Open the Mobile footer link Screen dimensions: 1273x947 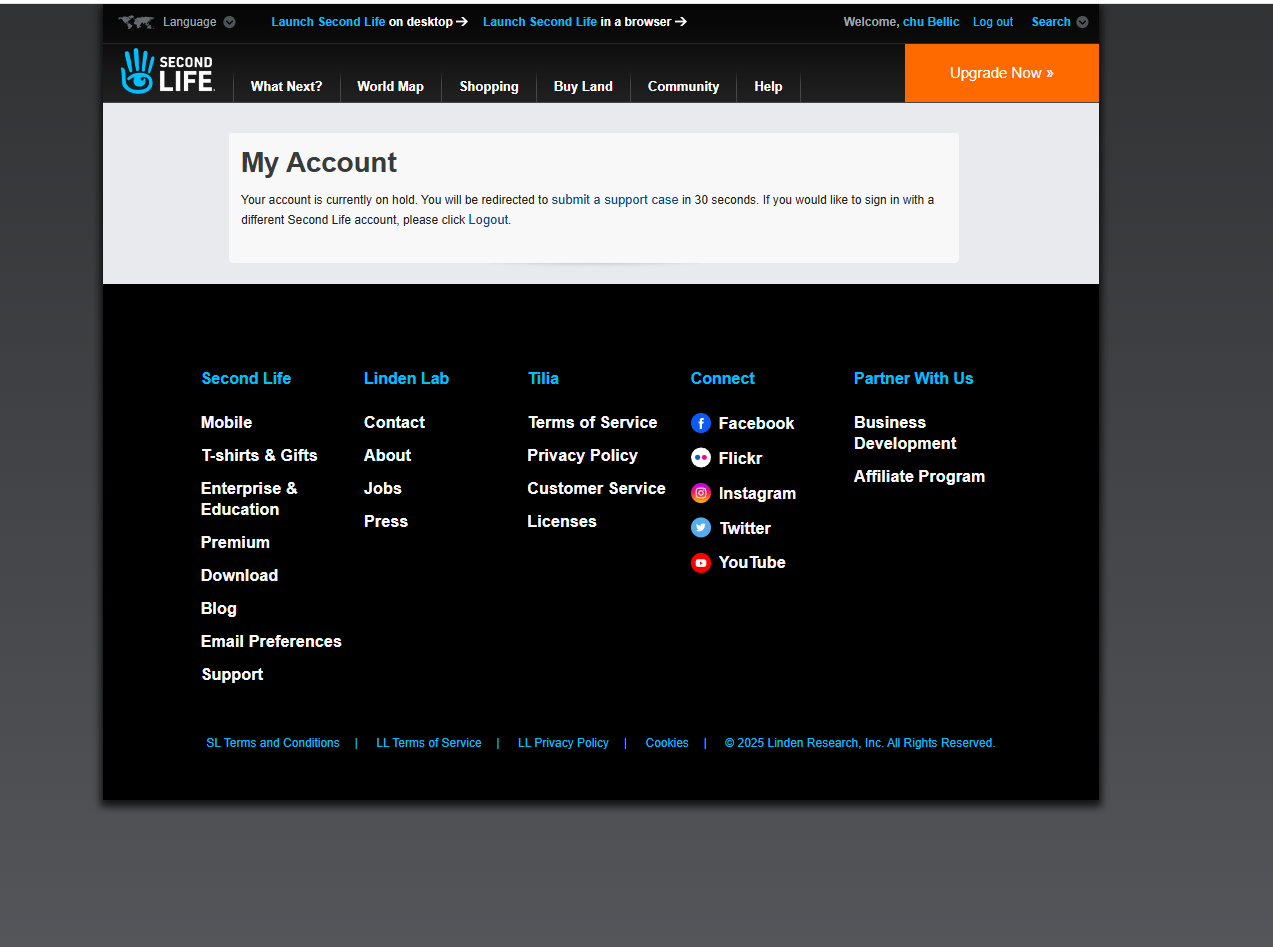(227, 423)
